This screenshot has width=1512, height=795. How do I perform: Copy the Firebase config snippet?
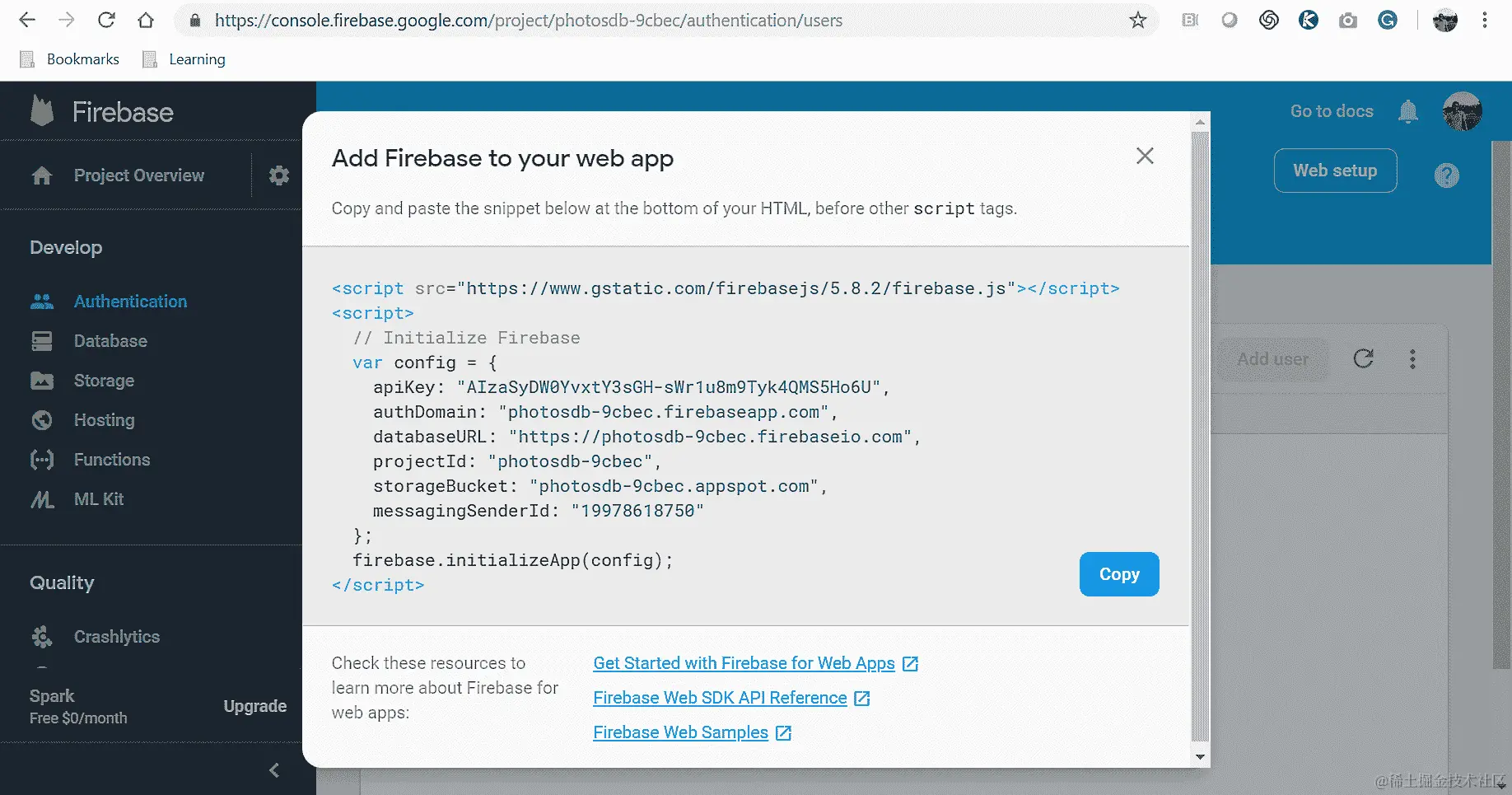pyautogui.click(x=1118, y=574)
